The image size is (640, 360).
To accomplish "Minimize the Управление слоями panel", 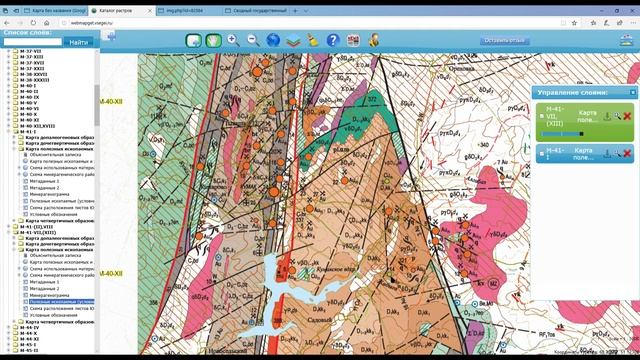I will click(x=633, y=93).
